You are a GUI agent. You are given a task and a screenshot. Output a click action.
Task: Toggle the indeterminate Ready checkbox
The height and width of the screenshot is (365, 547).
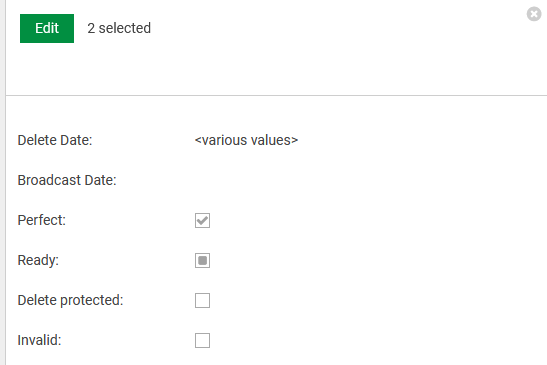tap(202, 261)
